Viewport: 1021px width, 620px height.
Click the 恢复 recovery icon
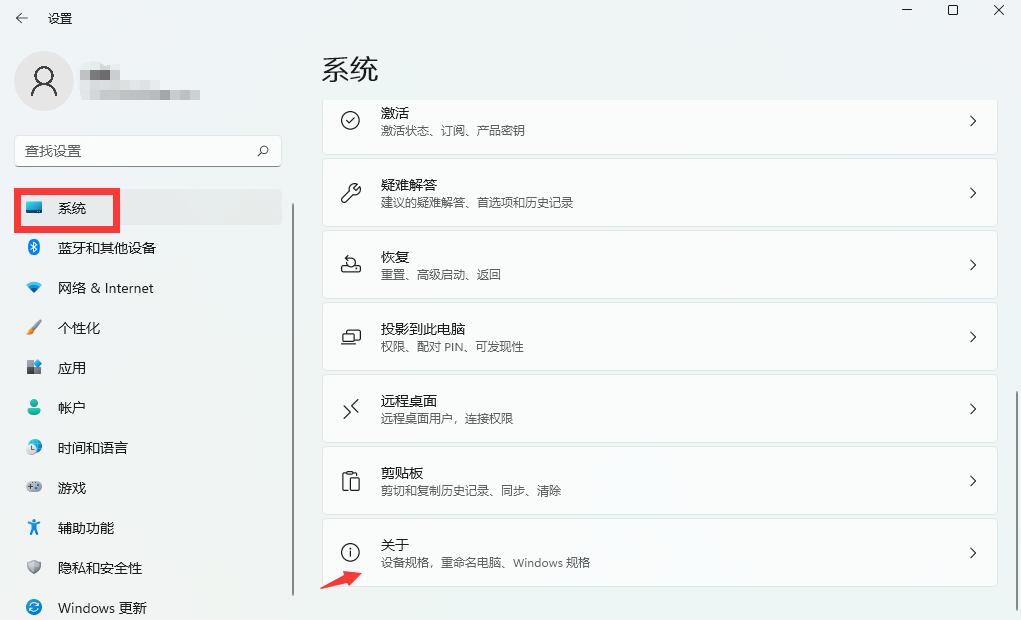click(350, 264)
